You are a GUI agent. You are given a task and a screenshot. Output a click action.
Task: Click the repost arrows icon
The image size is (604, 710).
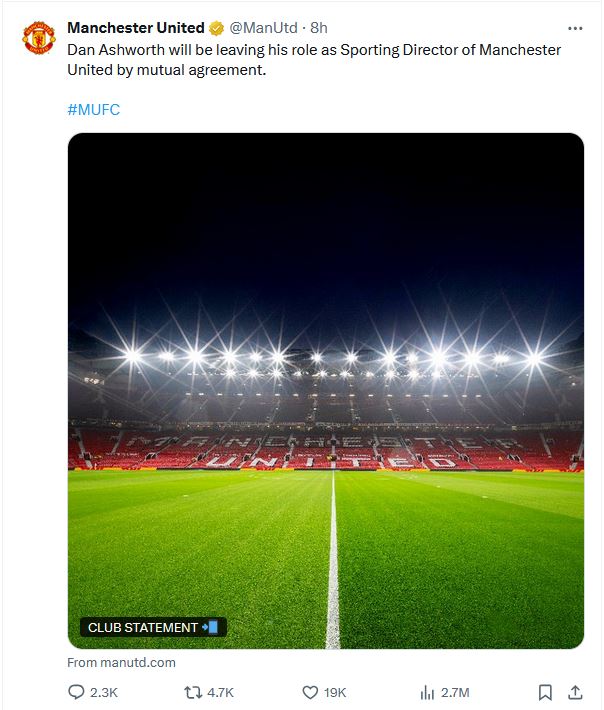pos(193,692)
